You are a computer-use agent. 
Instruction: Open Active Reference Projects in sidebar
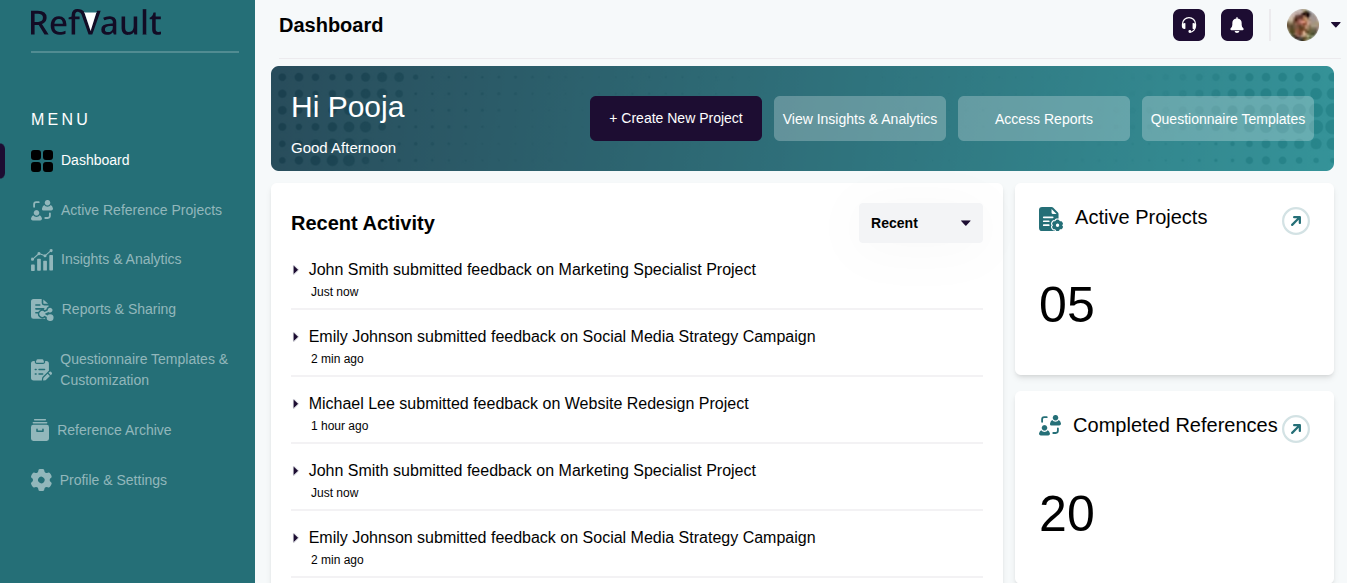[141, 210]
